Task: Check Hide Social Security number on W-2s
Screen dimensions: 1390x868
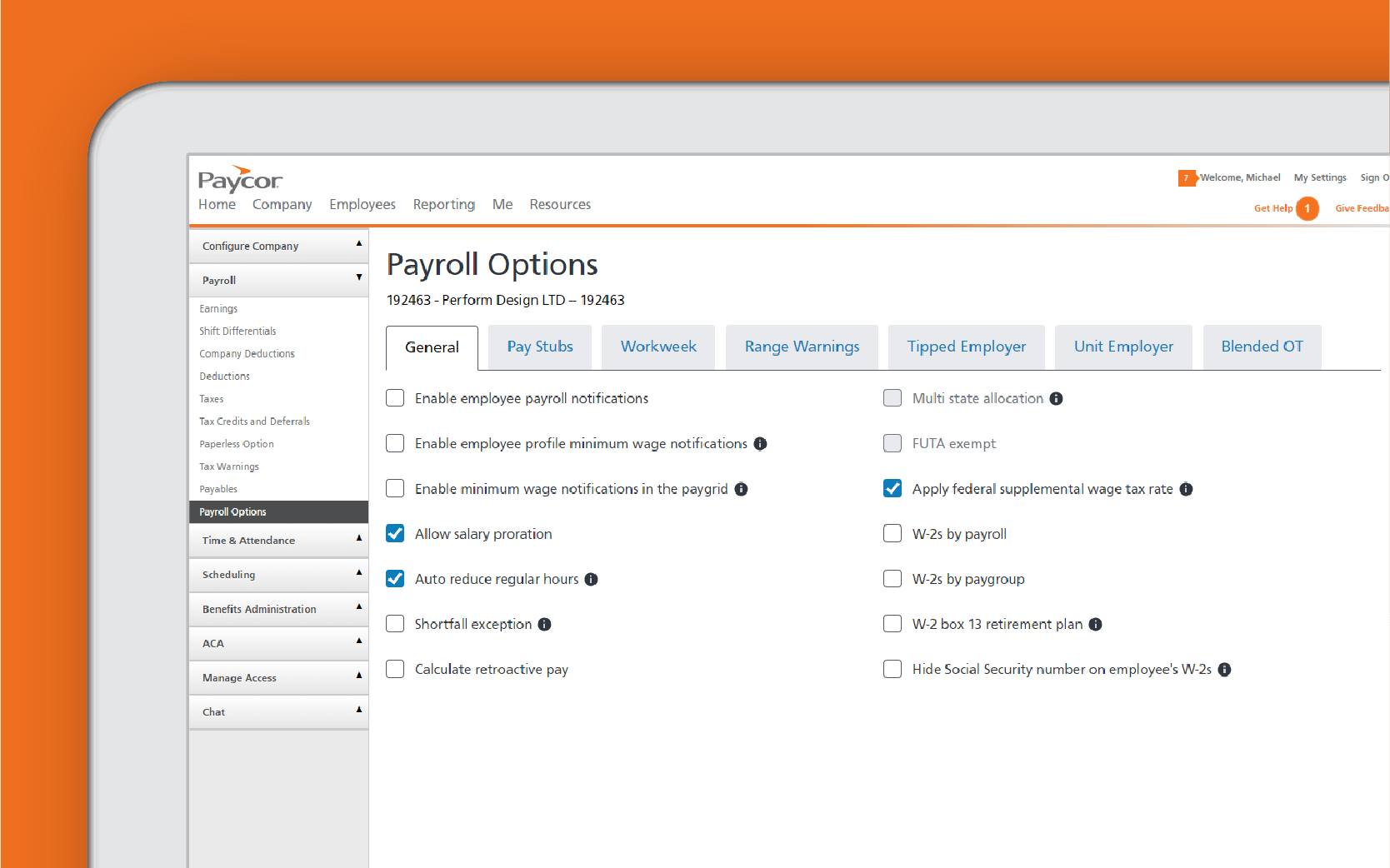Action: click(892, 668)
